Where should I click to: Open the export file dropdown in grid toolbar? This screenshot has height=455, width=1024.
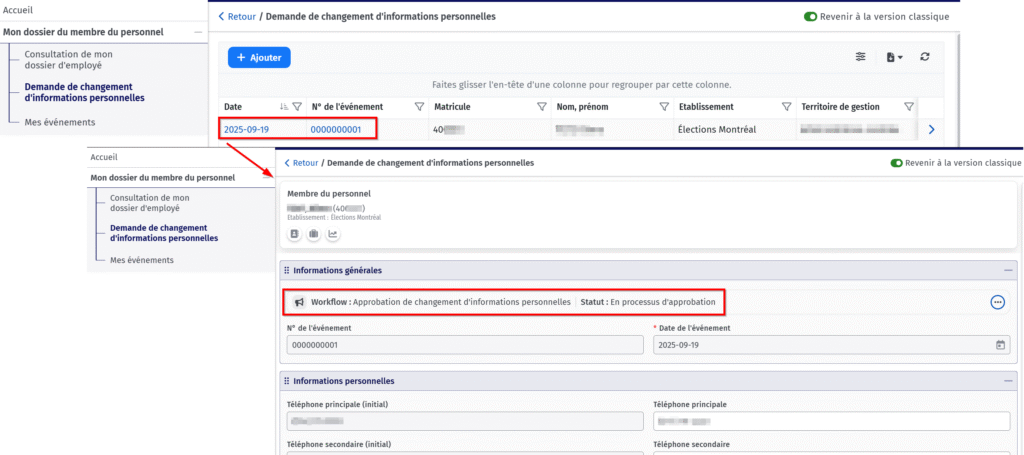point(894,57)
